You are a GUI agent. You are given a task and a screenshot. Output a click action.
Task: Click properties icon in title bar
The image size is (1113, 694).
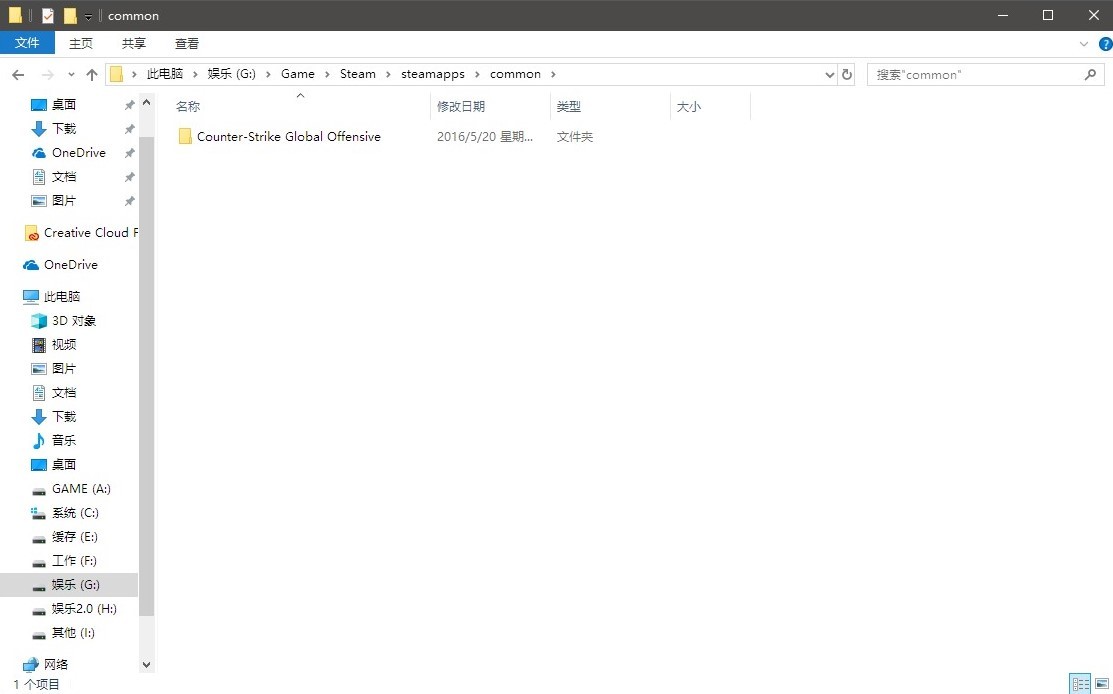(48, 16)
